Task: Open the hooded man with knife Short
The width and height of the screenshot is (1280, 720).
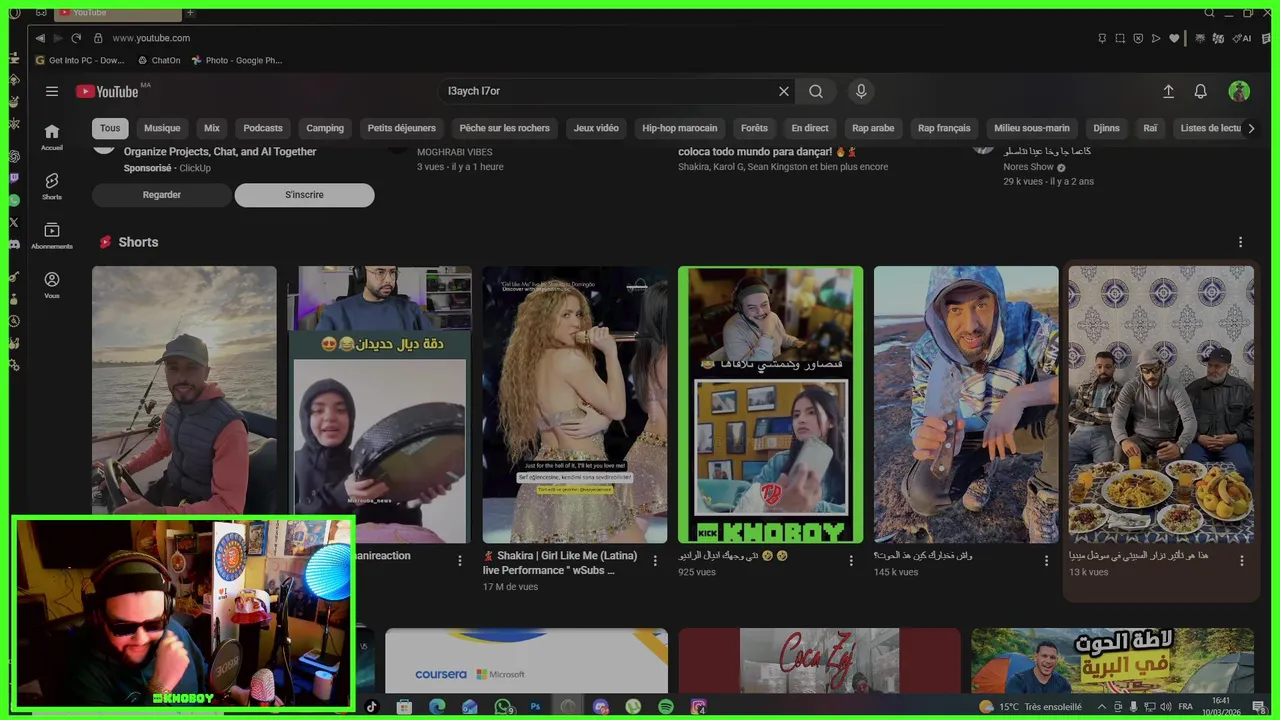Action: [x=966, y=404]
